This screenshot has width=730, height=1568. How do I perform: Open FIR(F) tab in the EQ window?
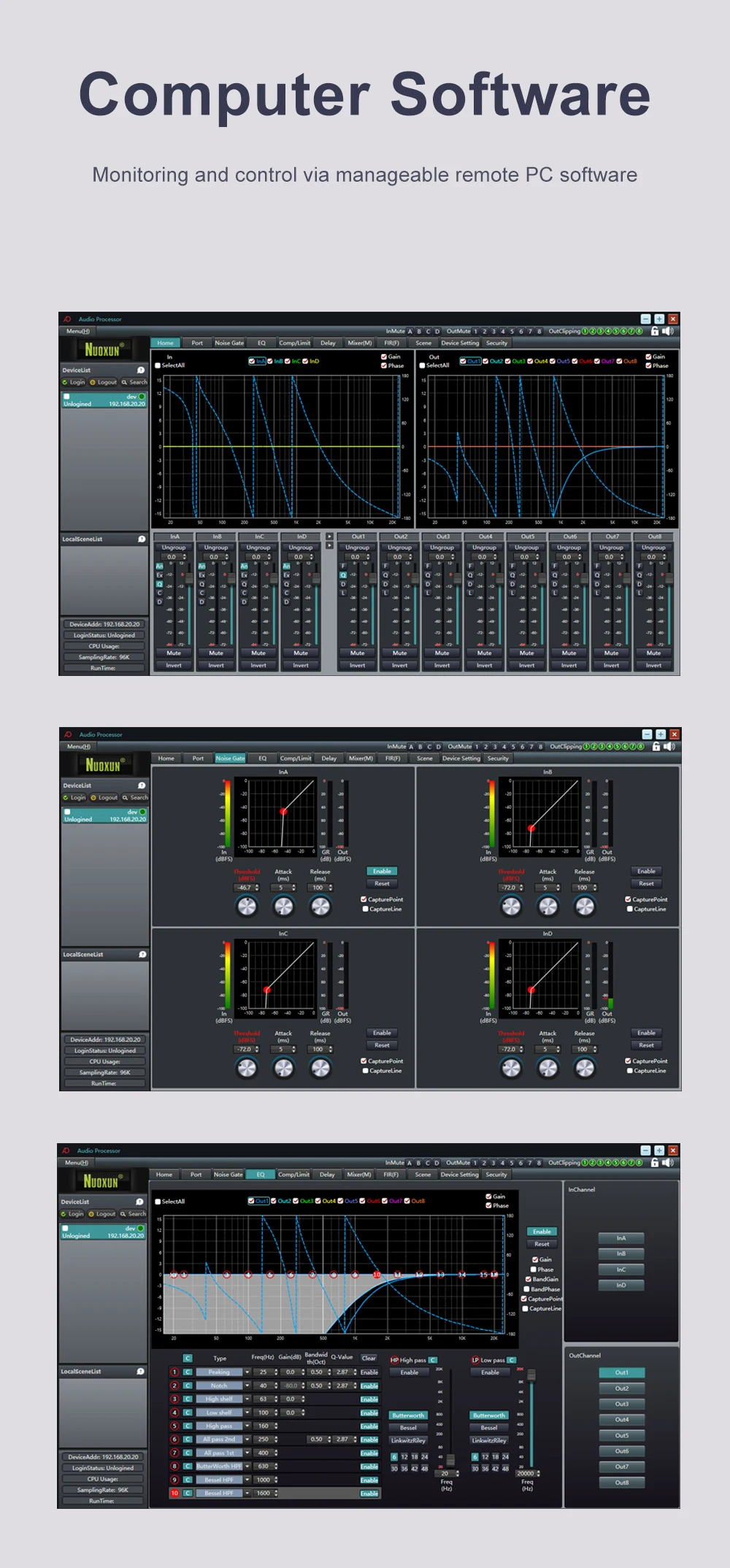point(391,1175)
